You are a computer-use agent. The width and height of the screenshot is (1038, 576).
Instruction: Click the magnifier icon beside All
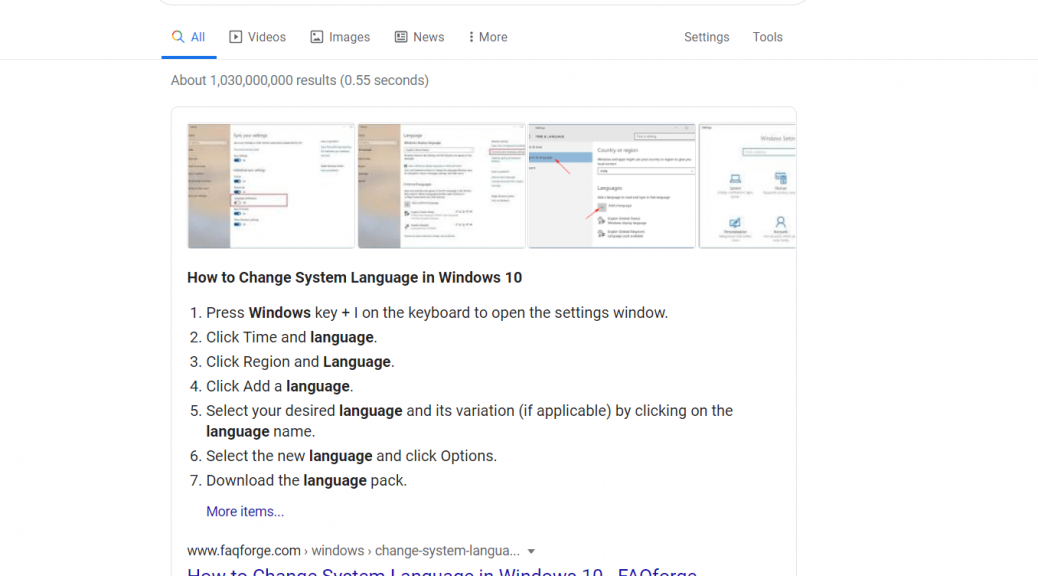pos(177,36)
